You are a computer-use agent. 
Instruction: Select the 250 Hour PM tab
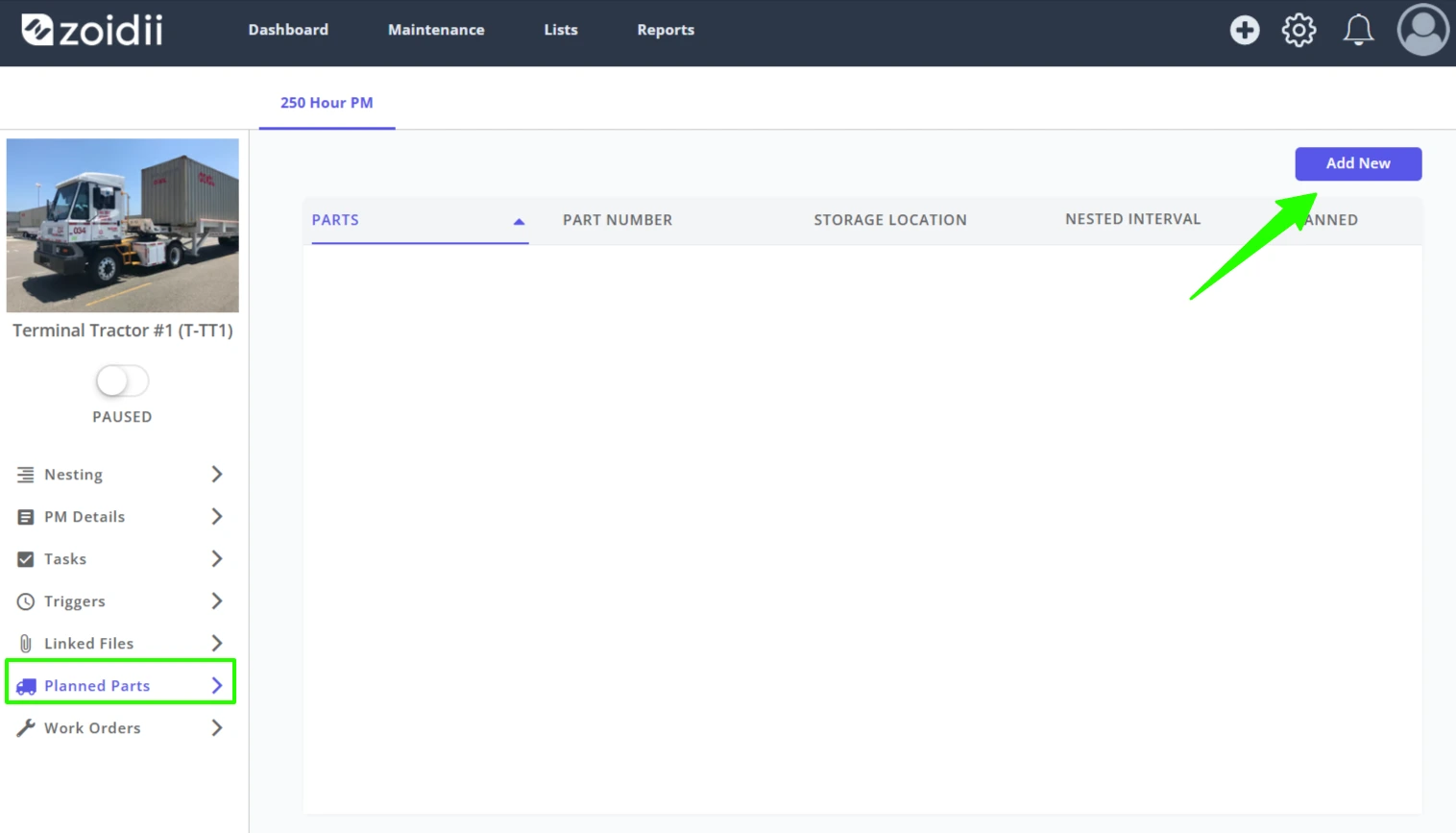[327, 103]
